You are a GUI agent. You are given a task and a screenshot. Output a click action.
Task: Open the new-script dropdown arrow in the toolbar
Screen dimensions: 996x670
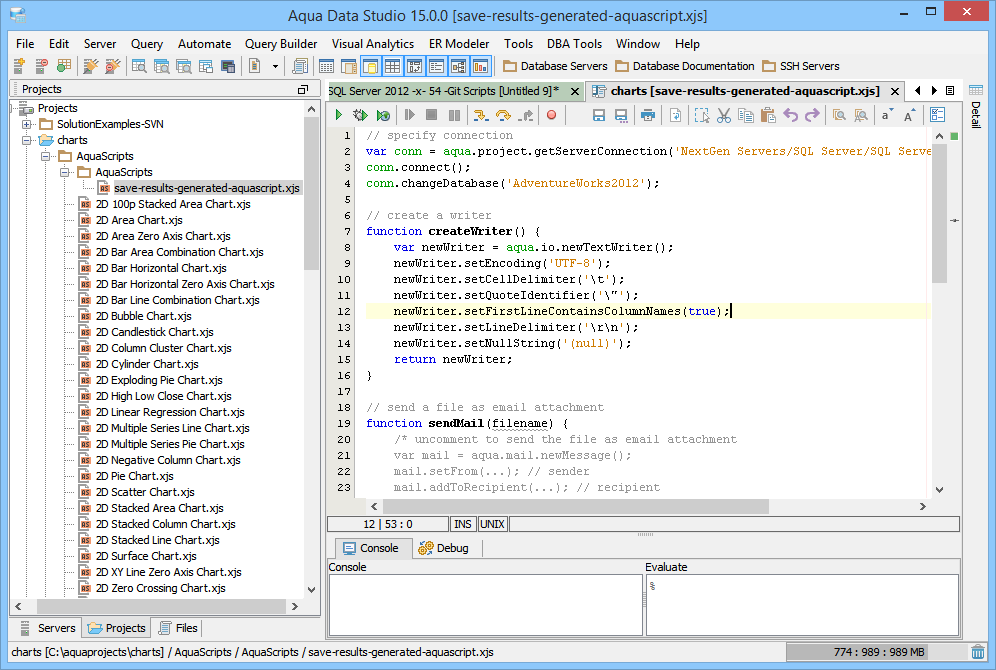(277, 67)
